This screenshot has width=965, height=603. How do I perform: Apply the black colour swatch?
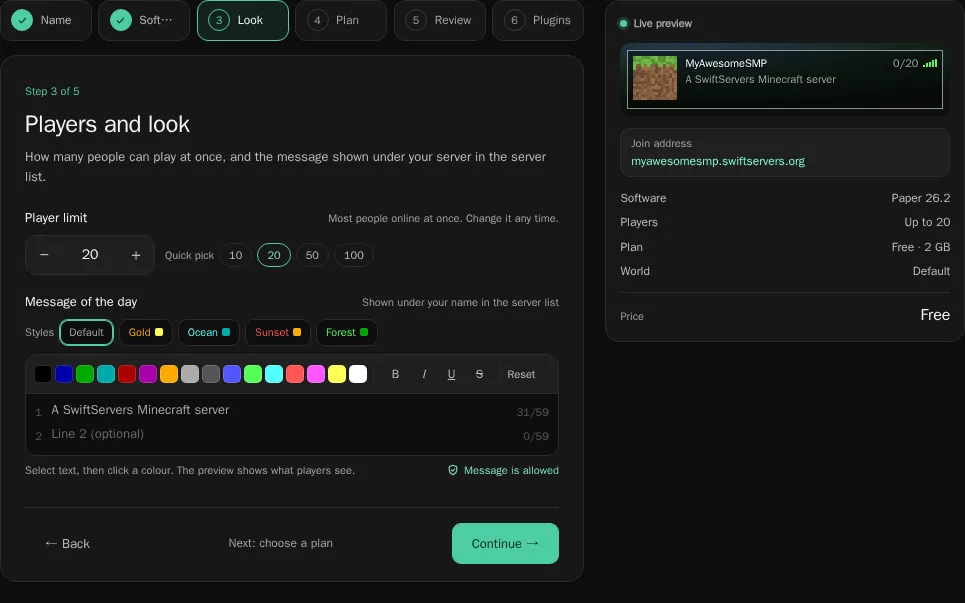click(43, 374)
